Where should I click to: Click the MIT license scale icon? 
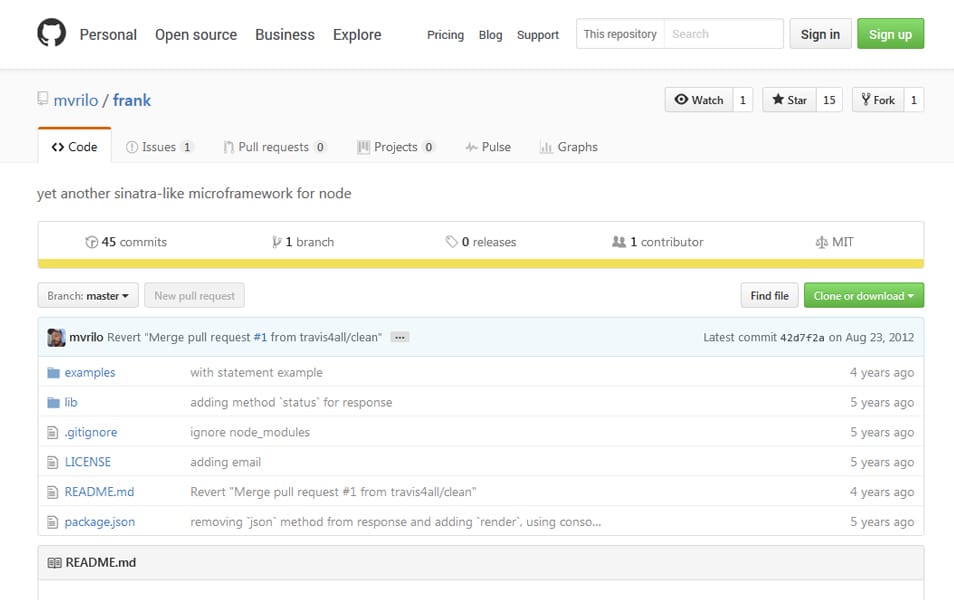pos(821,242)
